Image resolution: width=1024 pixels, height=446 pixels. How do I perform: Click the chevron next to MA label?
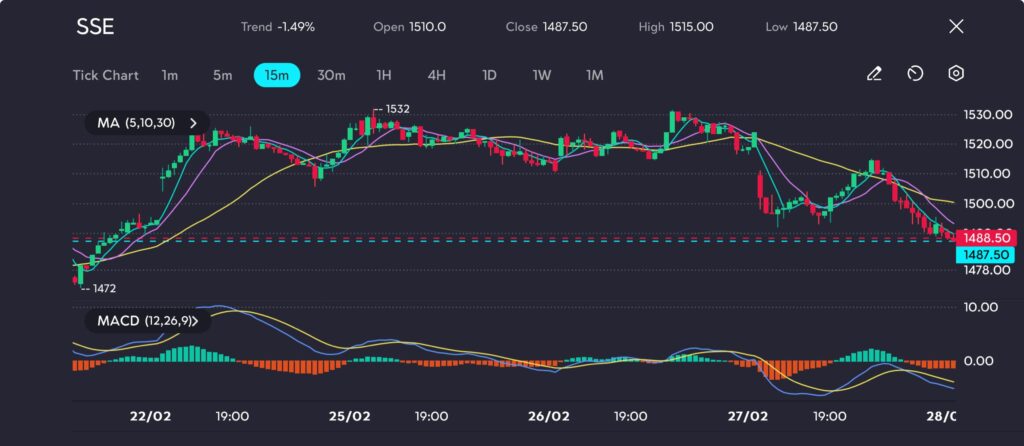(194, 123)
